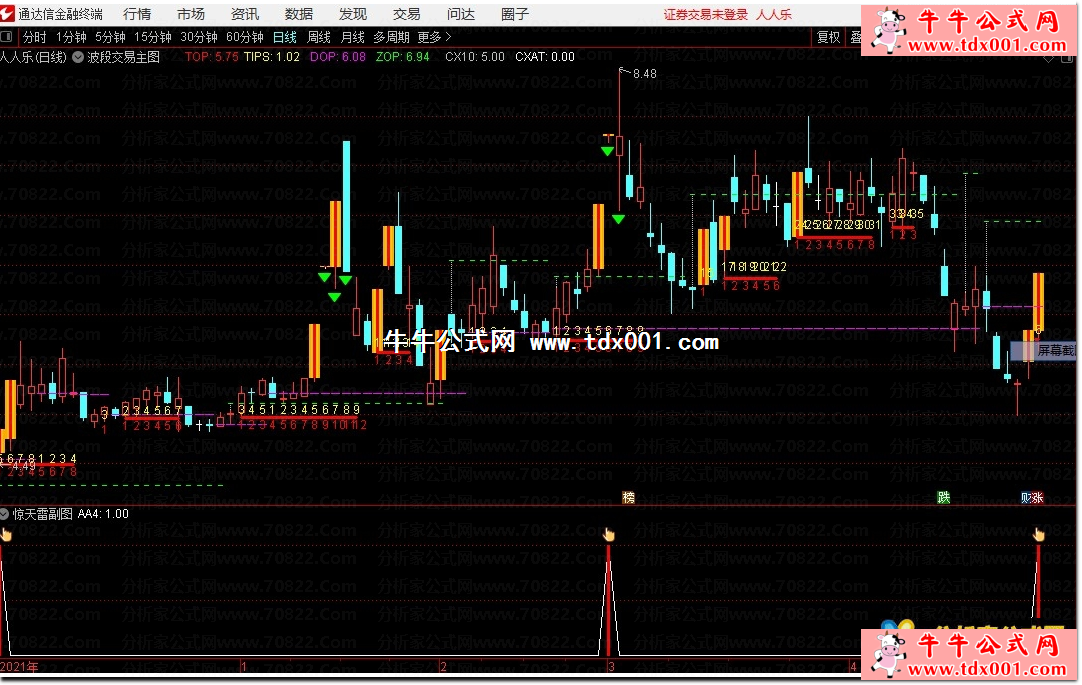Expand the 更多 periods list
1082x685 pixels.
pos(434,37)
